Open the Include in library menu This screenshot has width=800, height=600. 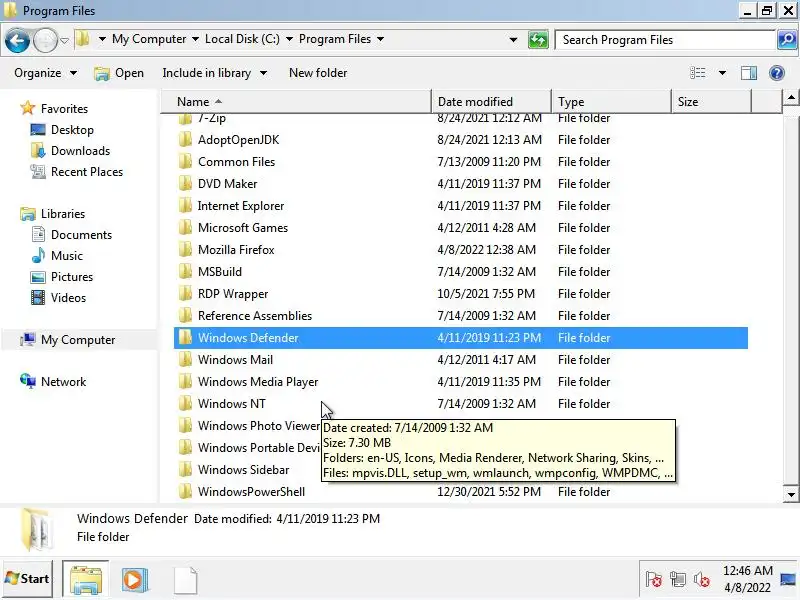(x=215, y=73)
